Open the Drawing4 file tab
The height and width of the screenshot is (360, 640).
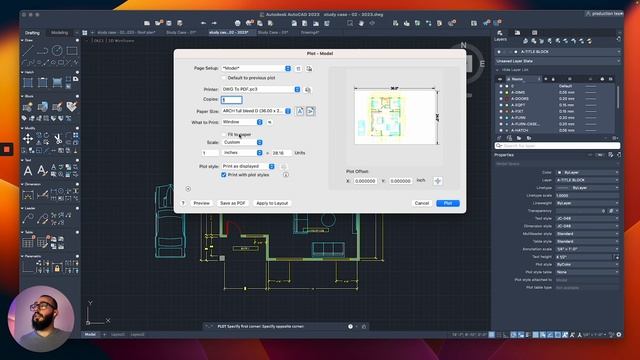click(310, 32)
